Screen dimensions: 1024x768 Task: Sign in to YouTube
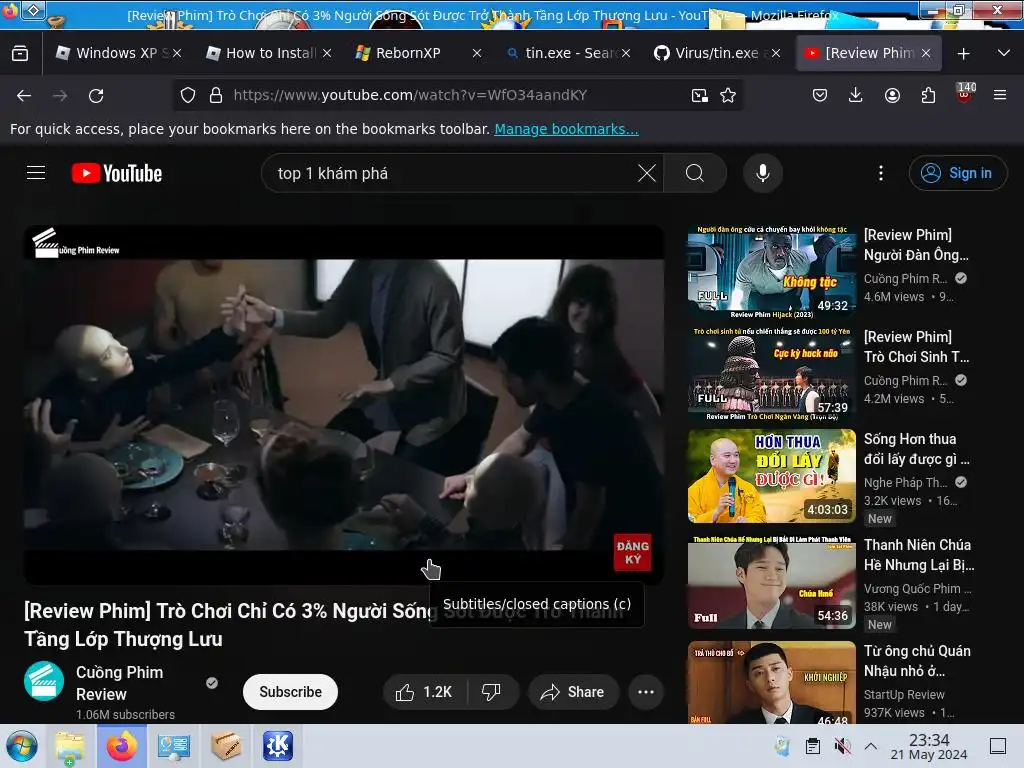click(x=957, y=173)
